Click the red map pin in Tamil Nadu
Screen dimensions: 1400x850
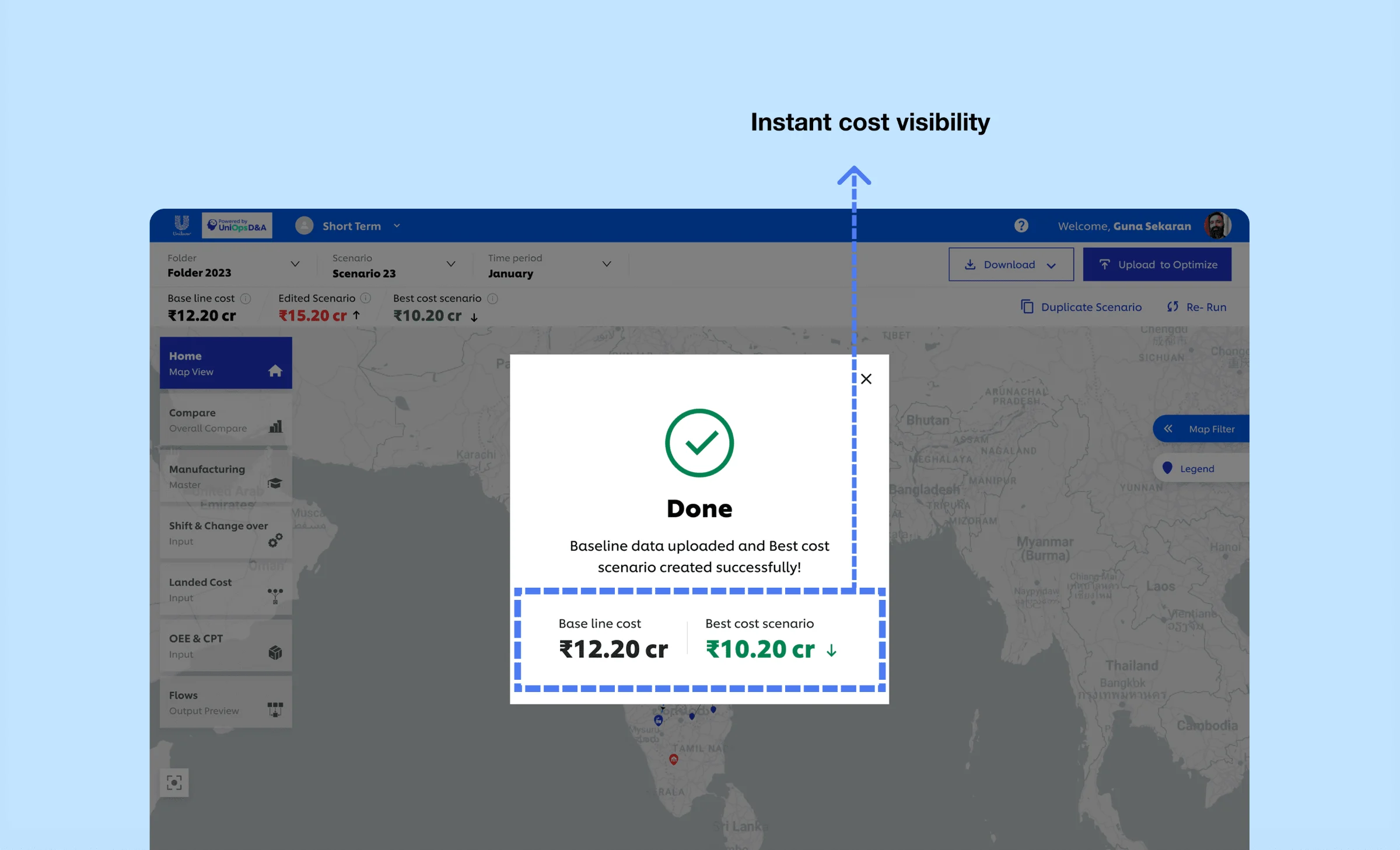coord(674,759)
